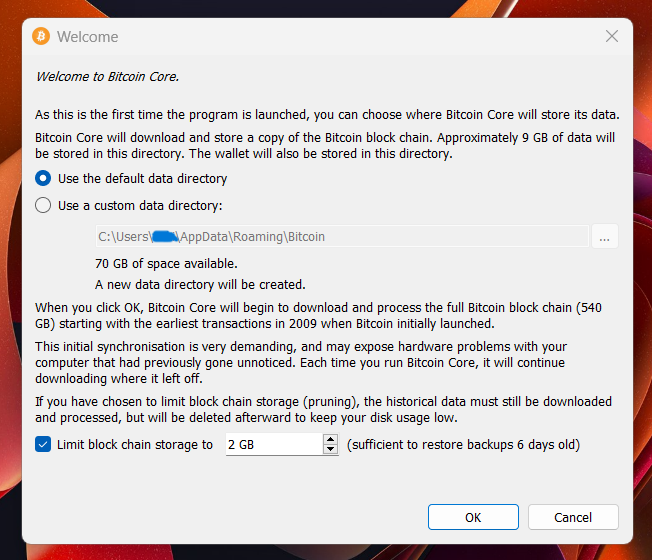Click the Cancel button
The width and height of the screenshot is (652, 560).
(573, 517)
